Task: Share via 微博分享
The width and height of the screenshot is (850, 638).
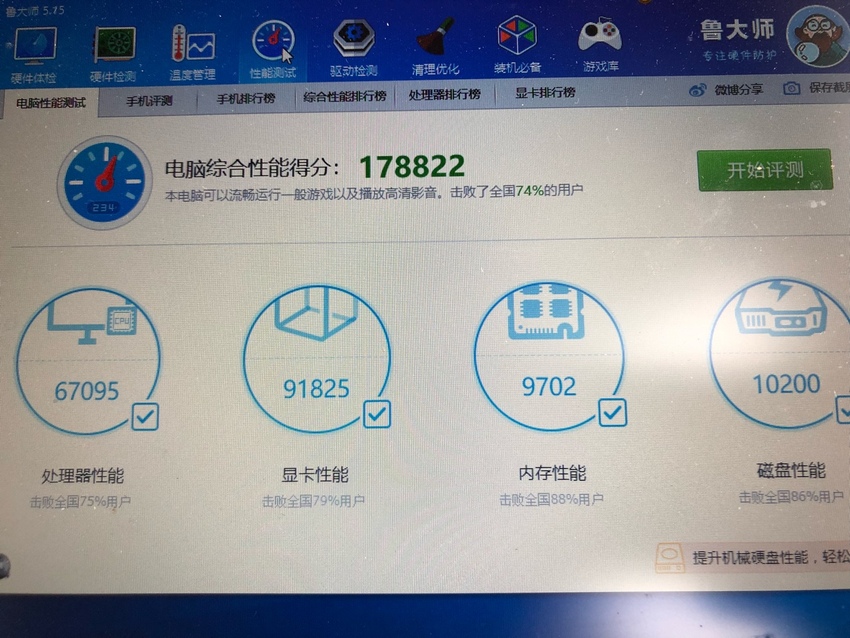Action: 726,89
